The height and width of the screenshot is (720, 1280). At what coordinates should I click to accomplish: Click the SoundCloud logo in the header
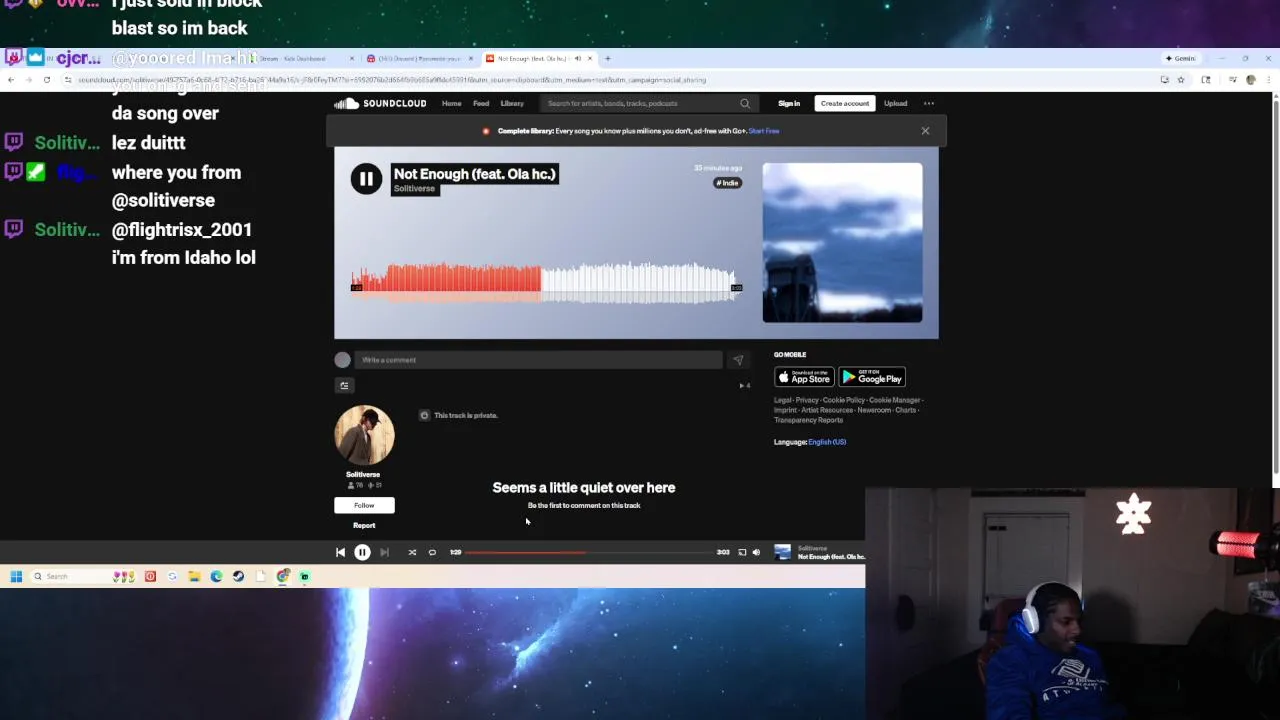click(380, 103)
